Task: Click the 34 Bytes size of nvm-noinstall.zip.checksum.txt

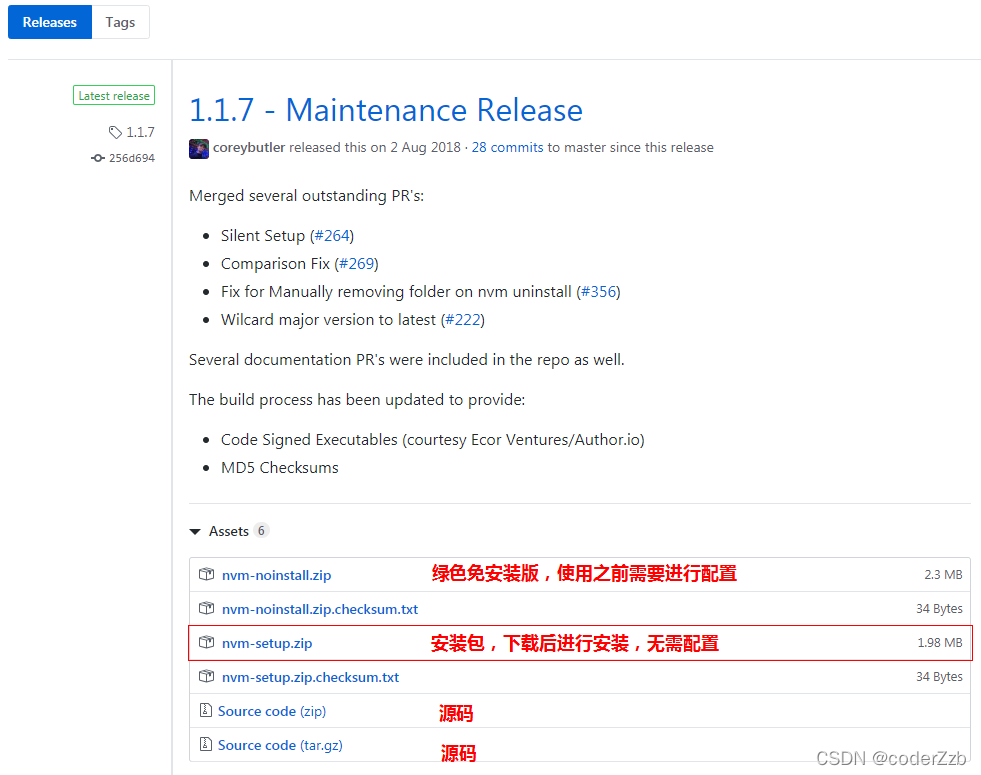Action: 939,609
